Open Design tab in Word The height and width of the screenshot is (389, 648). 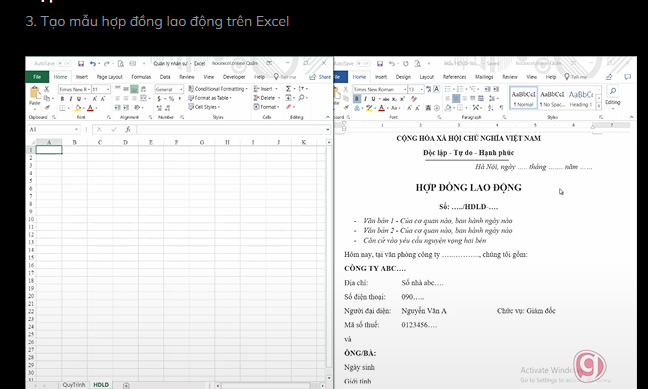click(x=403, y=77)
